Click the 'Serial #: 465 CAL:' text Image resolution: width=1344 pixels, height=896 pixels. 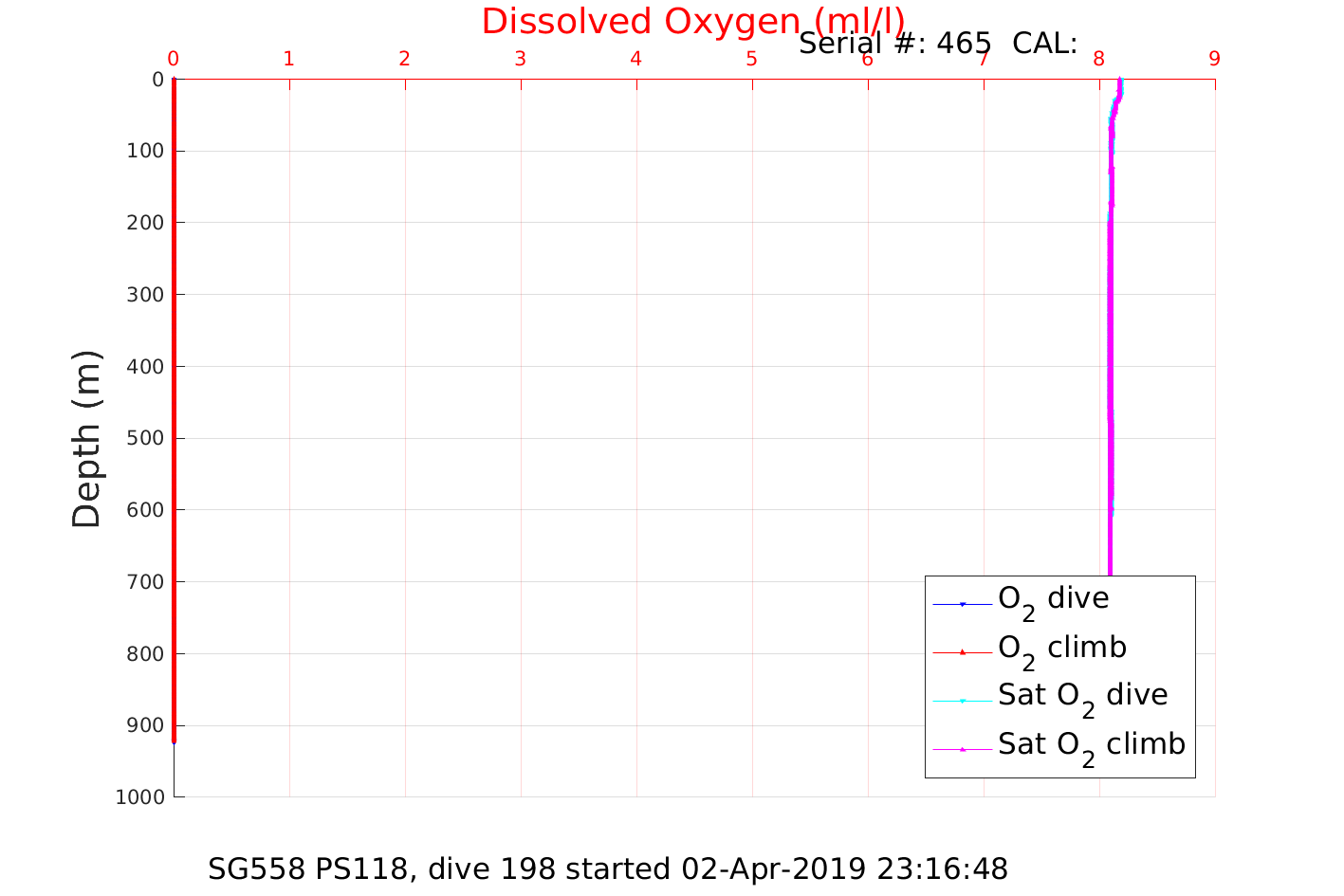coord(937,44)
